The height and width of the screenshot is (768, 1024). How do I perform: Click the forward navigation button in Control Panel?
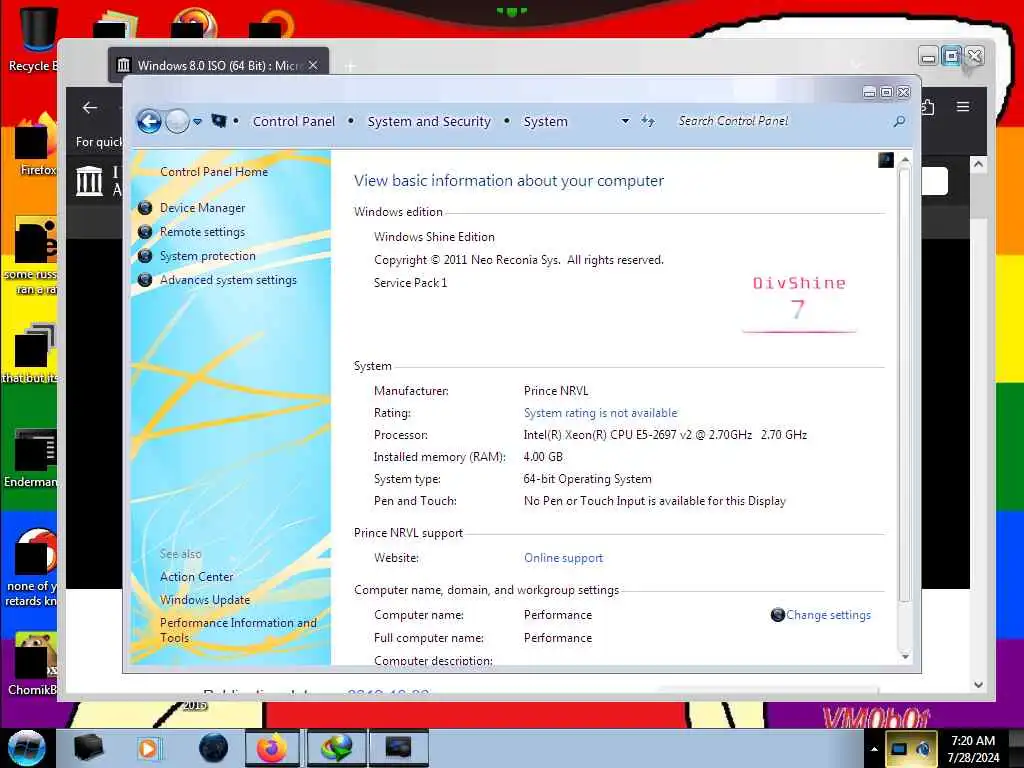pyautogui.click(x=177, y=121)
